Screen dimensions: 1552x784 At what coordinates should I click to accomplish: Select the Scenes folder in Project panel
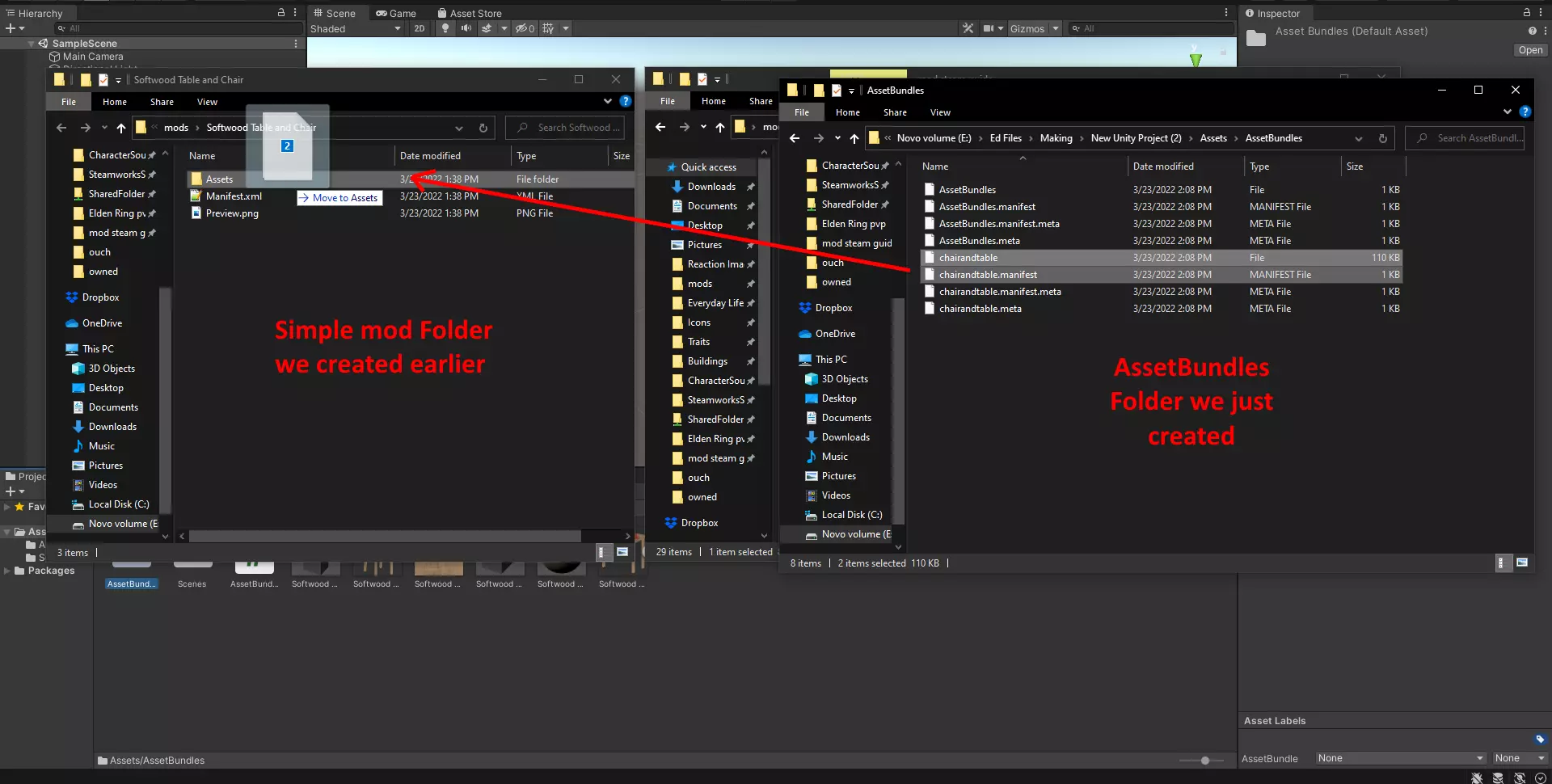(192, 575)
